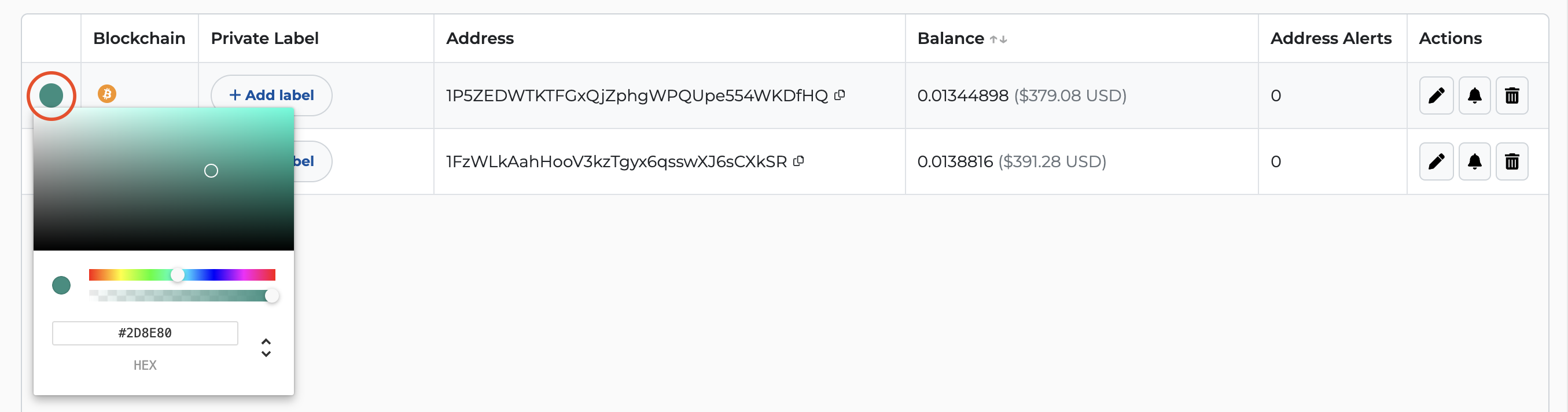Click the Bitcoin blockchain icon
This screenshot has height=412, width=1568.
(107, 94)
